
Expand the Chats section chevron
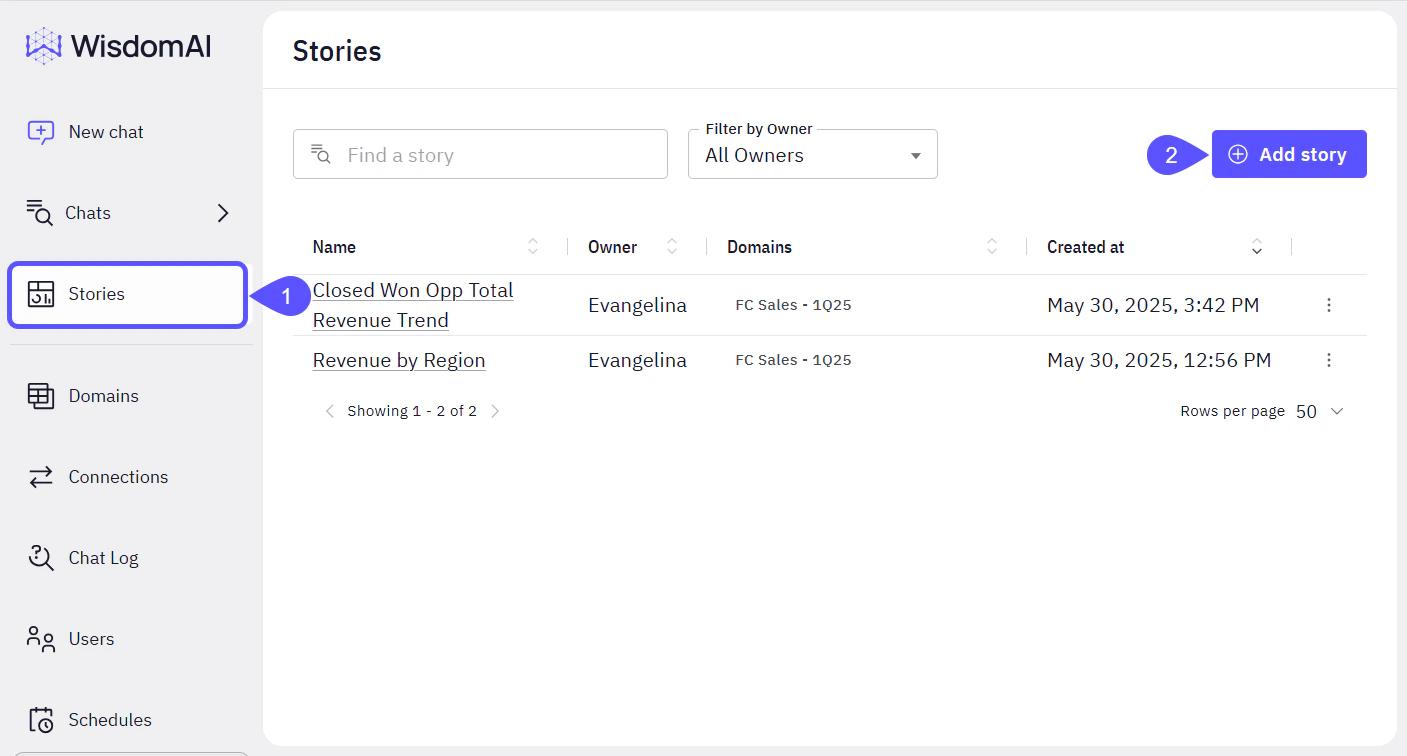click(222, 212)
